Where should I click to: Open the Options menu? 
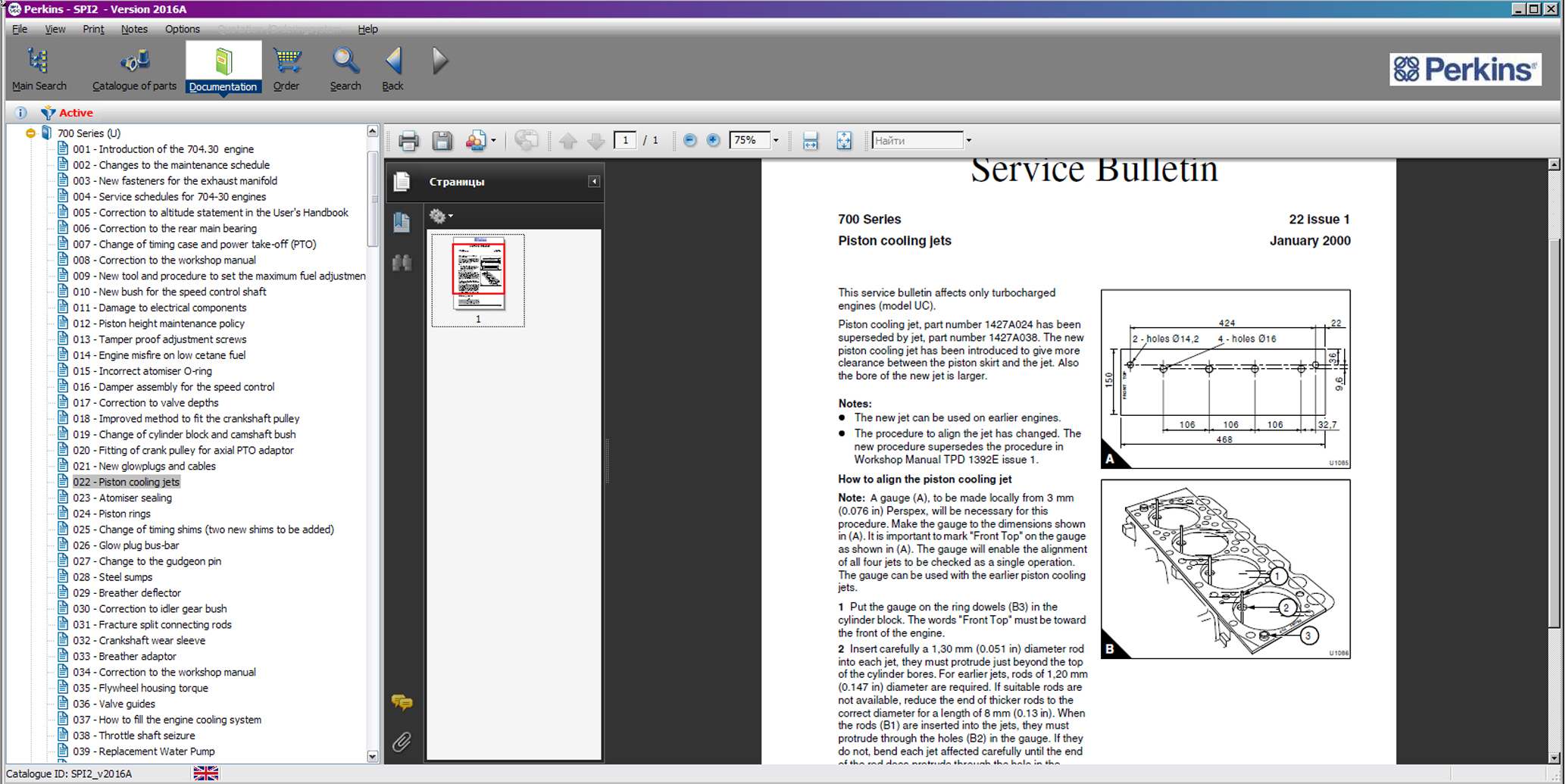182,29
